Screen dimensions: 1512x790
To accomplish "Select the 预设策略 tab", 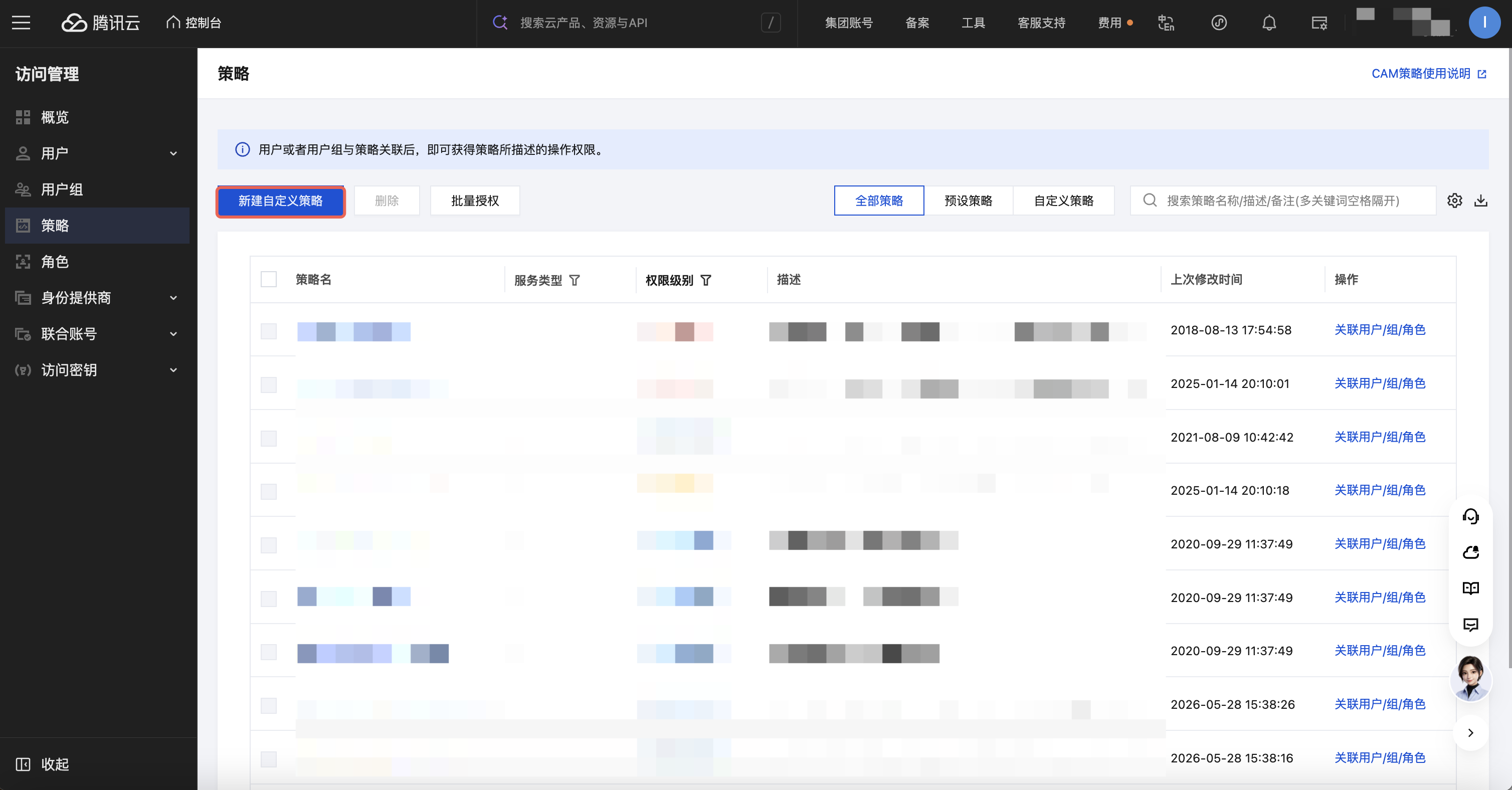I will click(968, 201).
